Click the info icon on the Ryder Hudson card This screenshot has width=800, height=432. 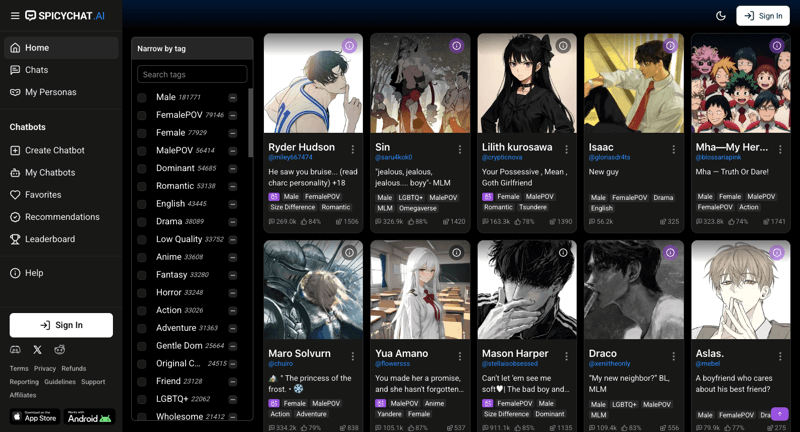pos(349,46)
